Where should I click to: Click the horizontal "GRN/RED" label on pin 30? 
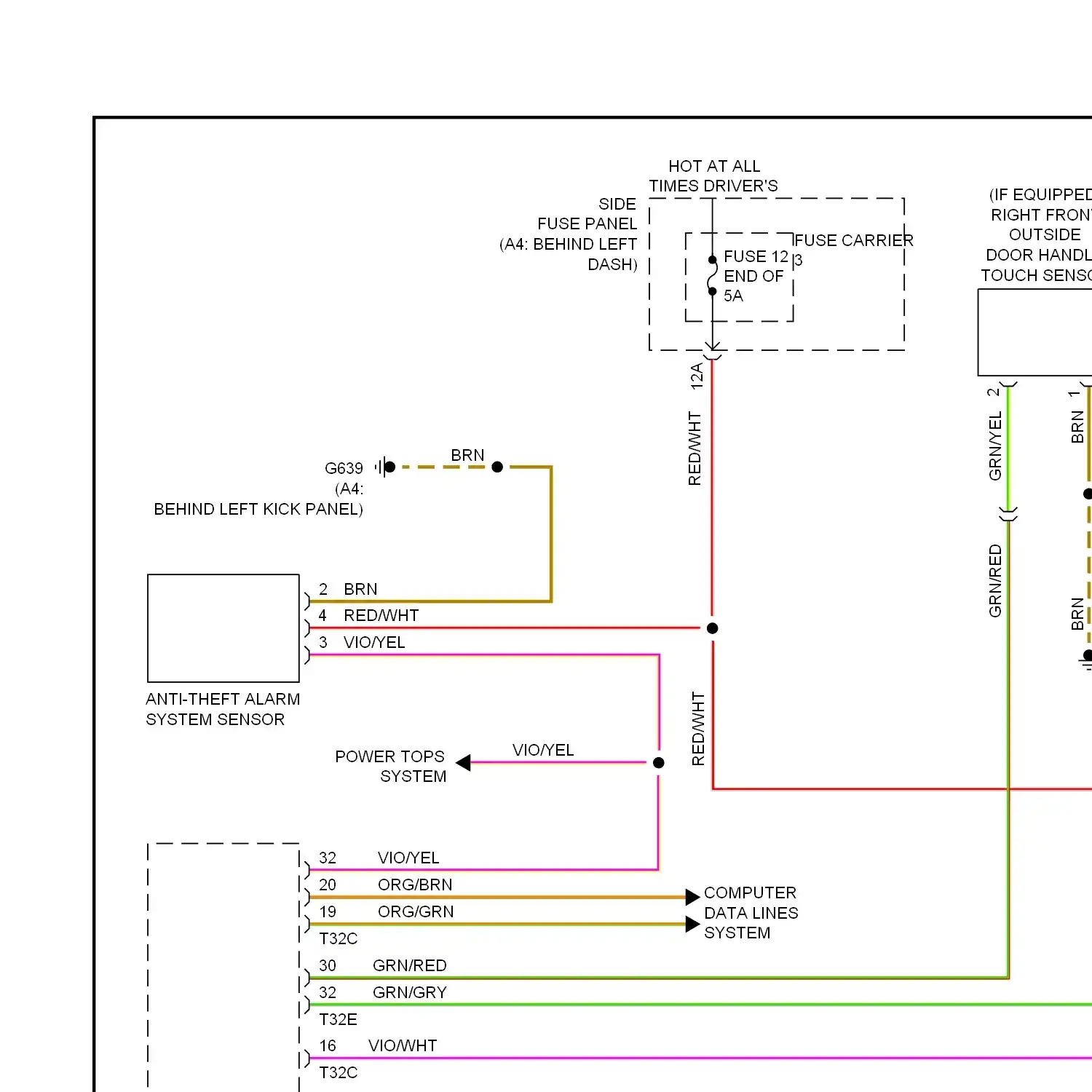(410, 965)
